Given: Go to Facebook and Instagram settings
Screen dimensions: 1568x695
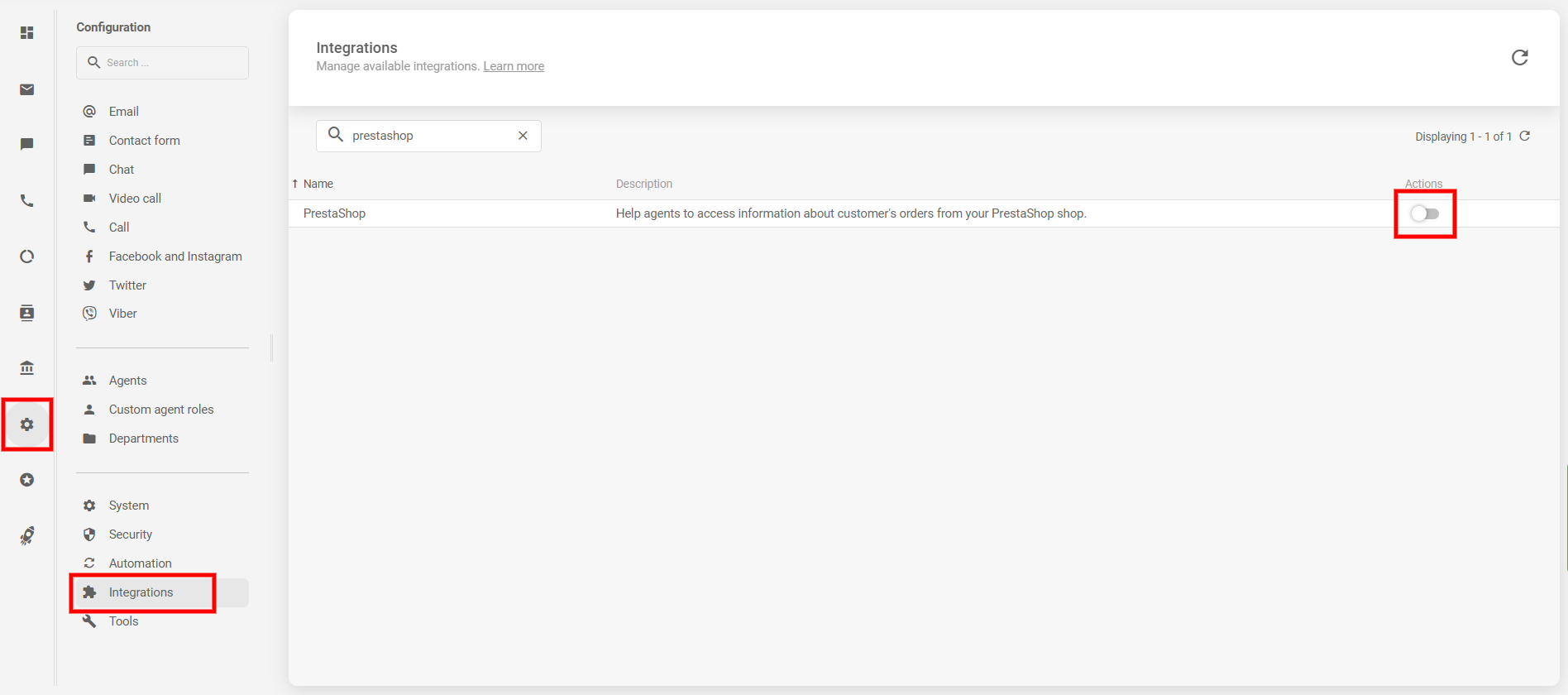Looking at the screenshot, I should pos(175,256).
